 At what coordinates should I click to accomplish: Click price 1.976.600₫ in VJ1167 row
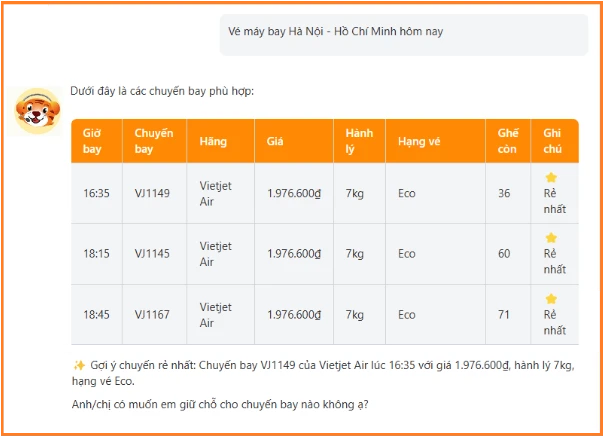(294, 315)
